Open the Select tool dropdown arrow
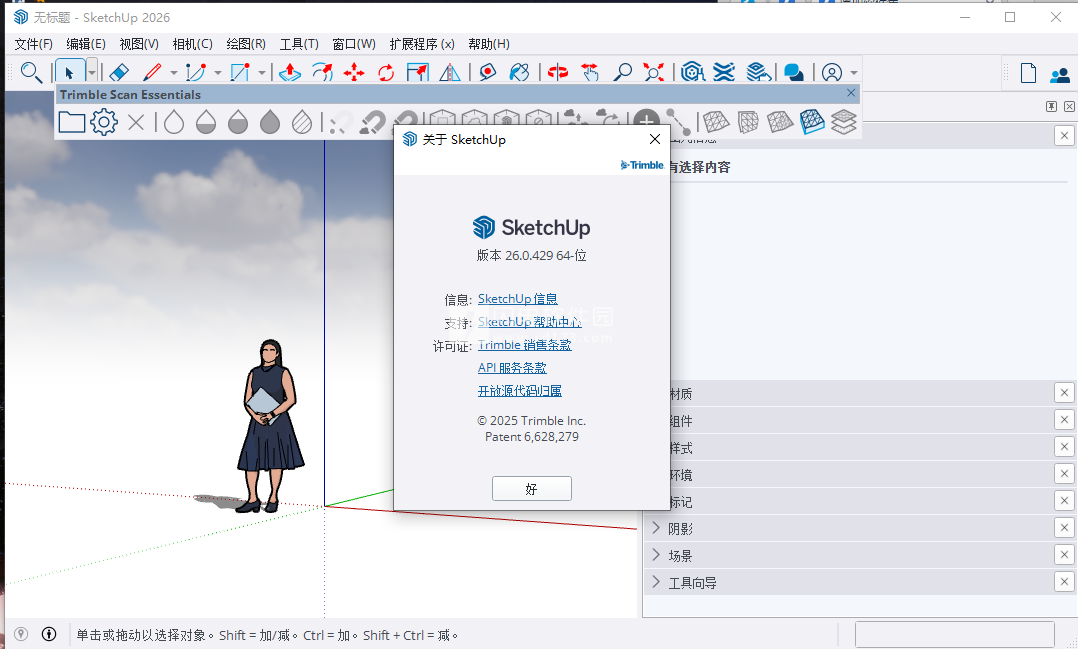This screenshot has width=1078, height=649. [92, 72]
